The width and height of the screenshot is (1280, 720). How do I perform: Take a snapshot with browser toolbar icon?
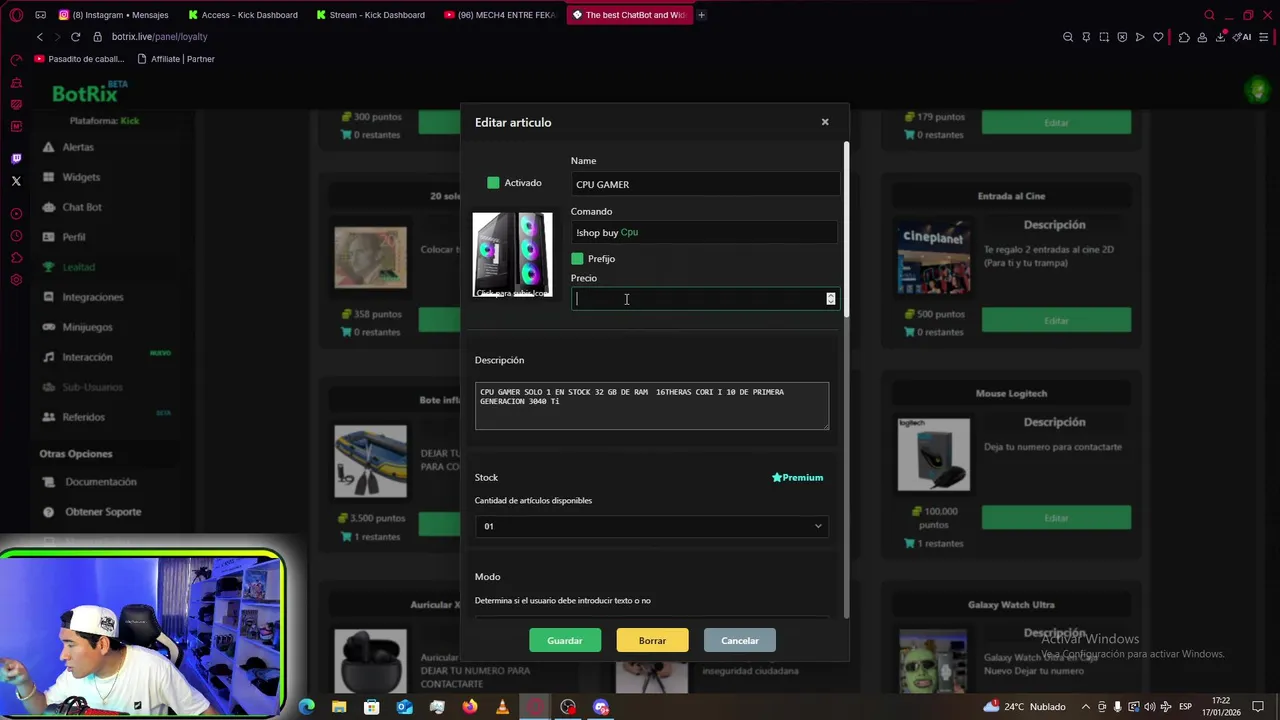(1104, 37)
